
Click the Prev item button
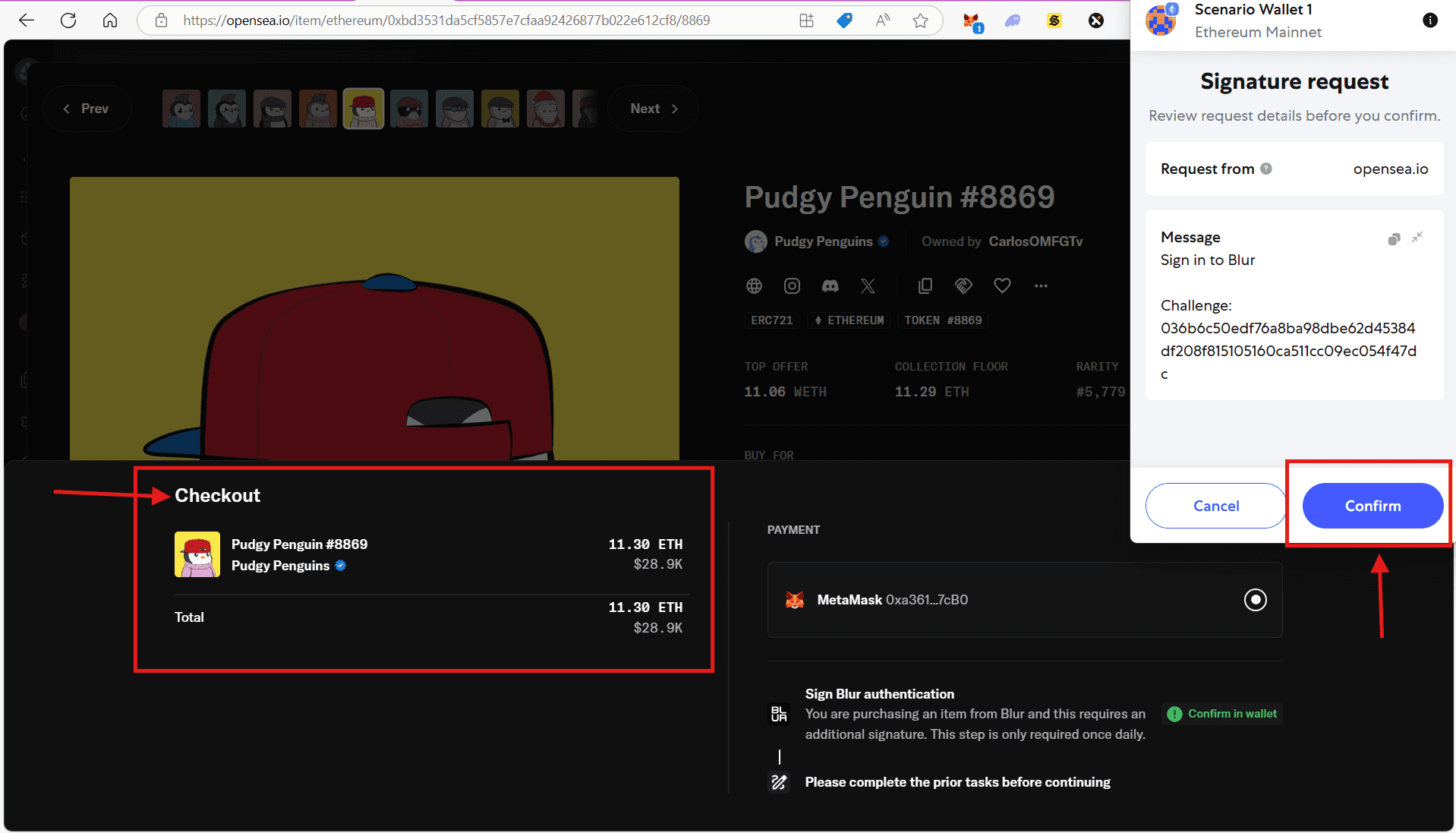tap(87, 109)
